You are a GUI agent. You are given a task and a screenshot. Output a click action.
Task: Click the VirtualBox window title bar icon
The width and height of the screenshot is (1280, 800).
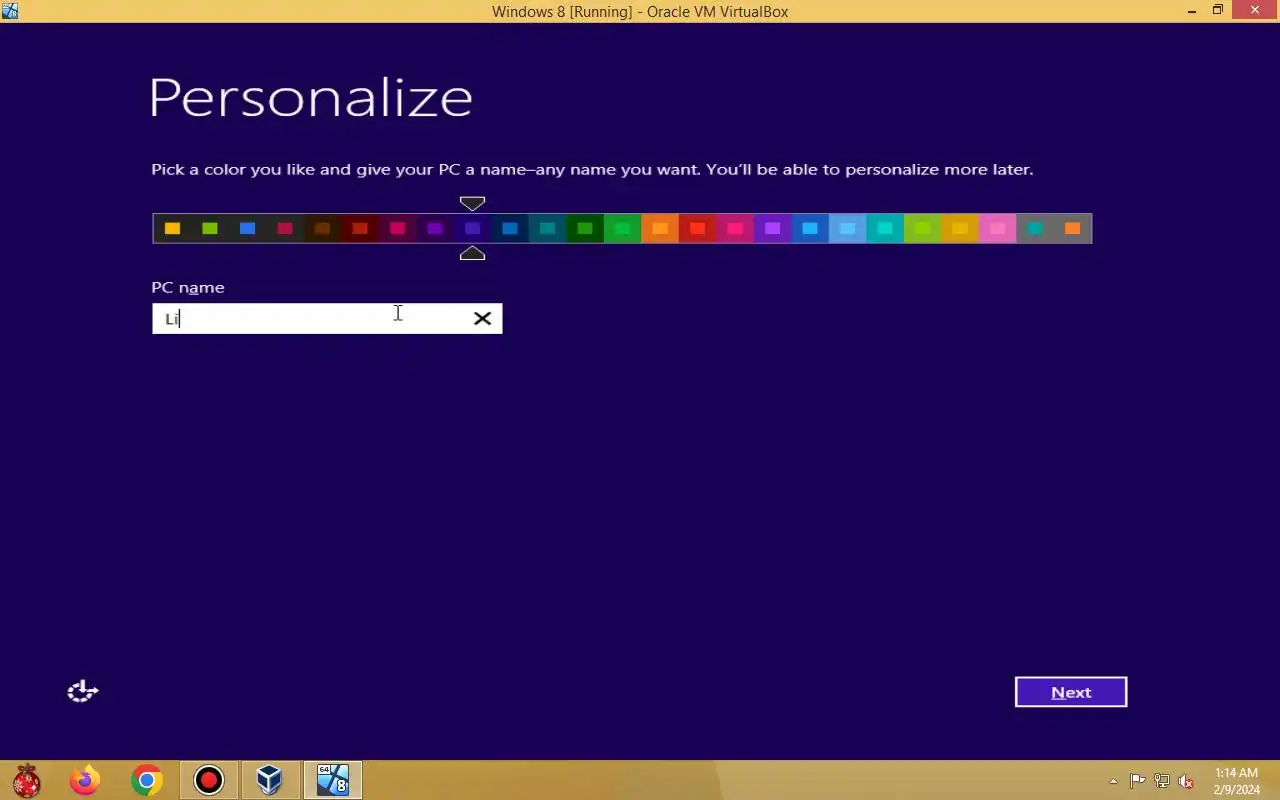(x=10, y=11)
